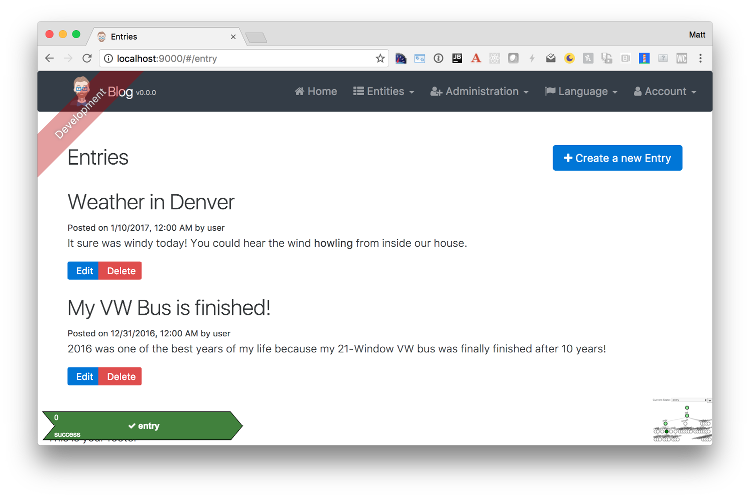Expand the Administration dropdown menu
Viewport: 750px width, 499px height.
pyautogui.click(x=479, y=91)
